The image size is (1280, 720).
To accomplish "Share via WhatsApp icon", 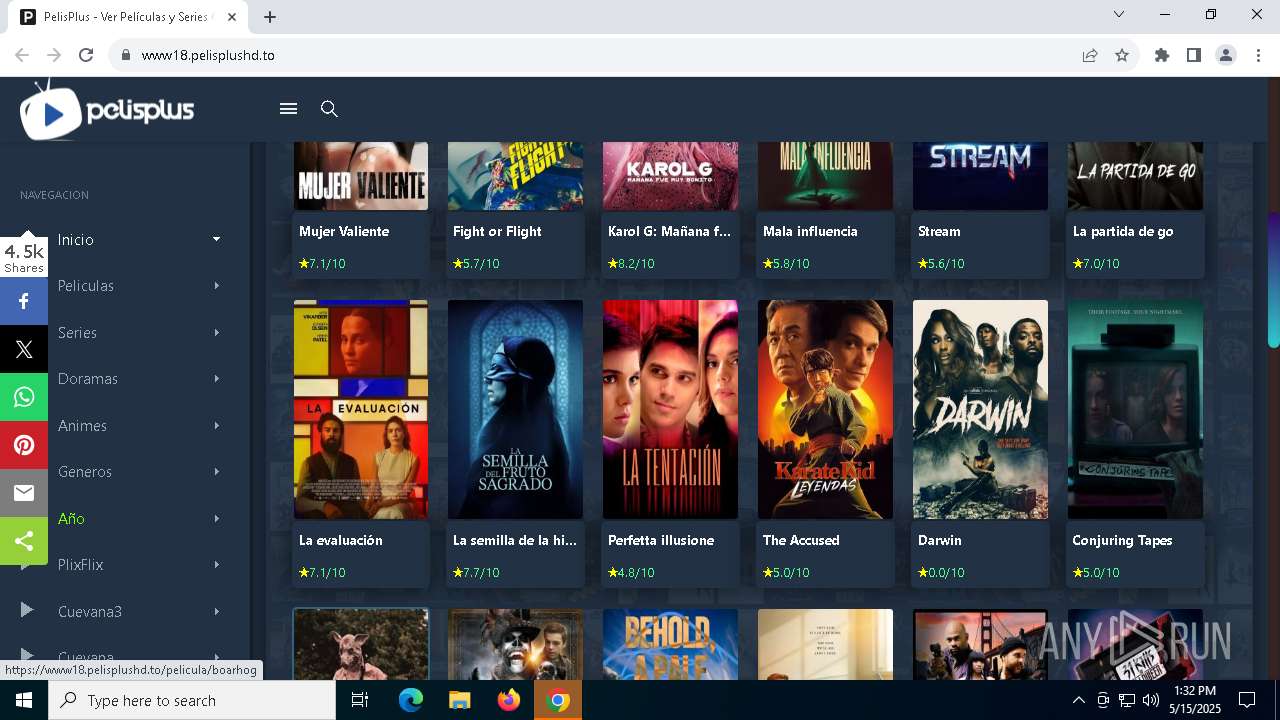I will pos(24,397).
